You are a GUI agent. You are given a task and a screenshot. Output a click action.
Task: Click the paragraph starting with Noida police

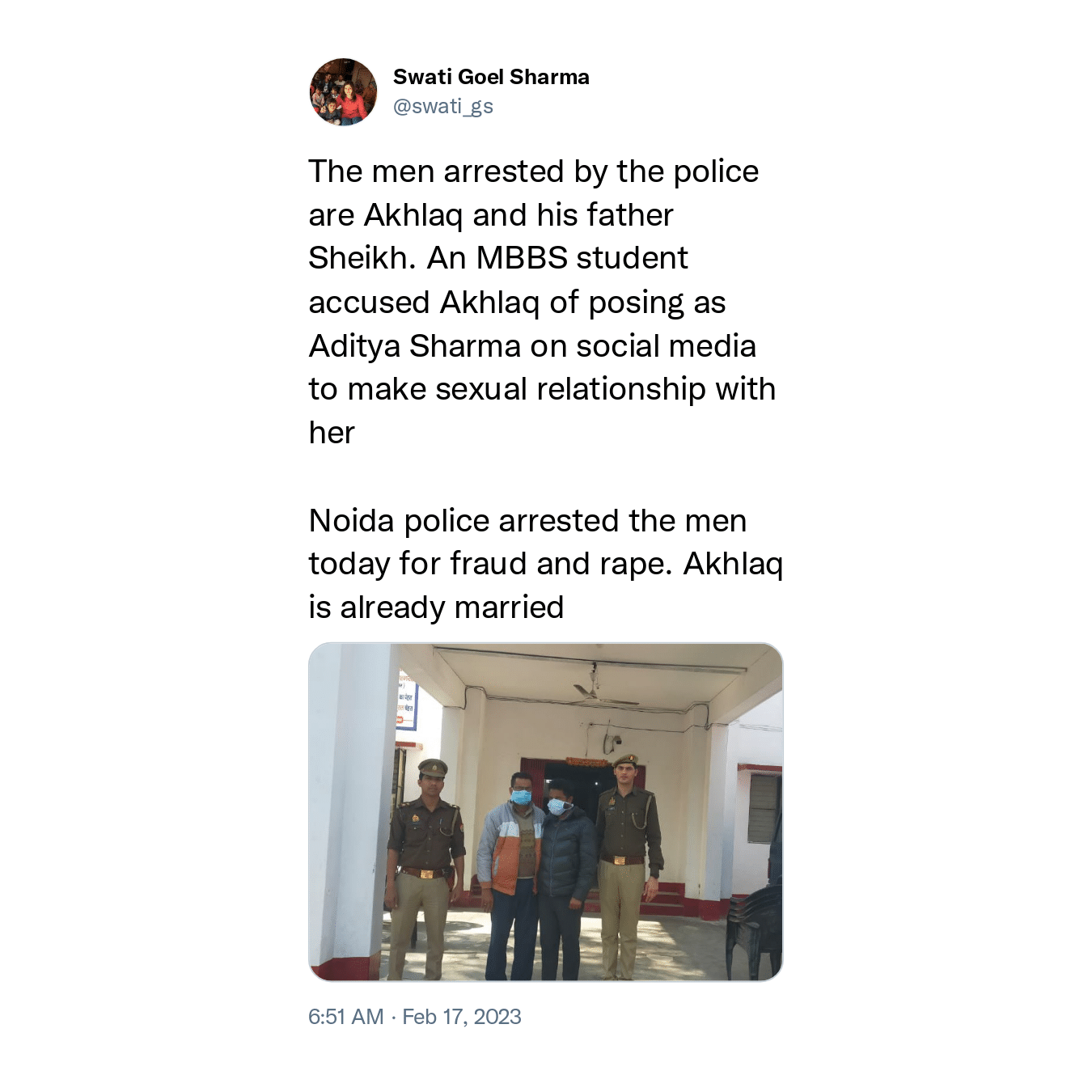click(x=546, y=564)
